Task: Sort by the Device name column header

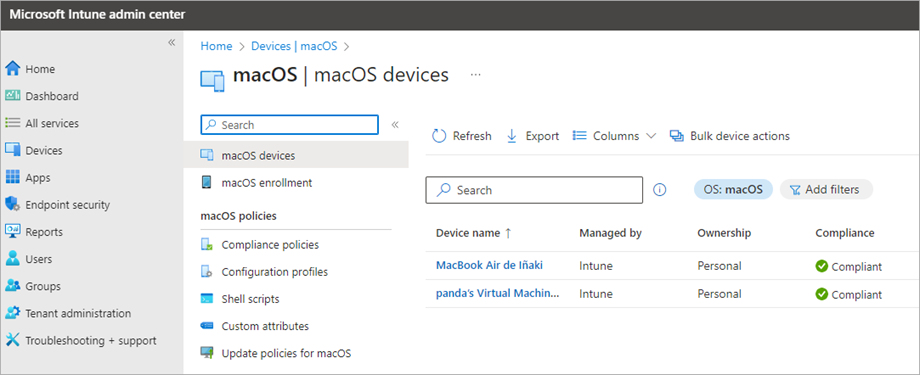Action: point(473,233)
